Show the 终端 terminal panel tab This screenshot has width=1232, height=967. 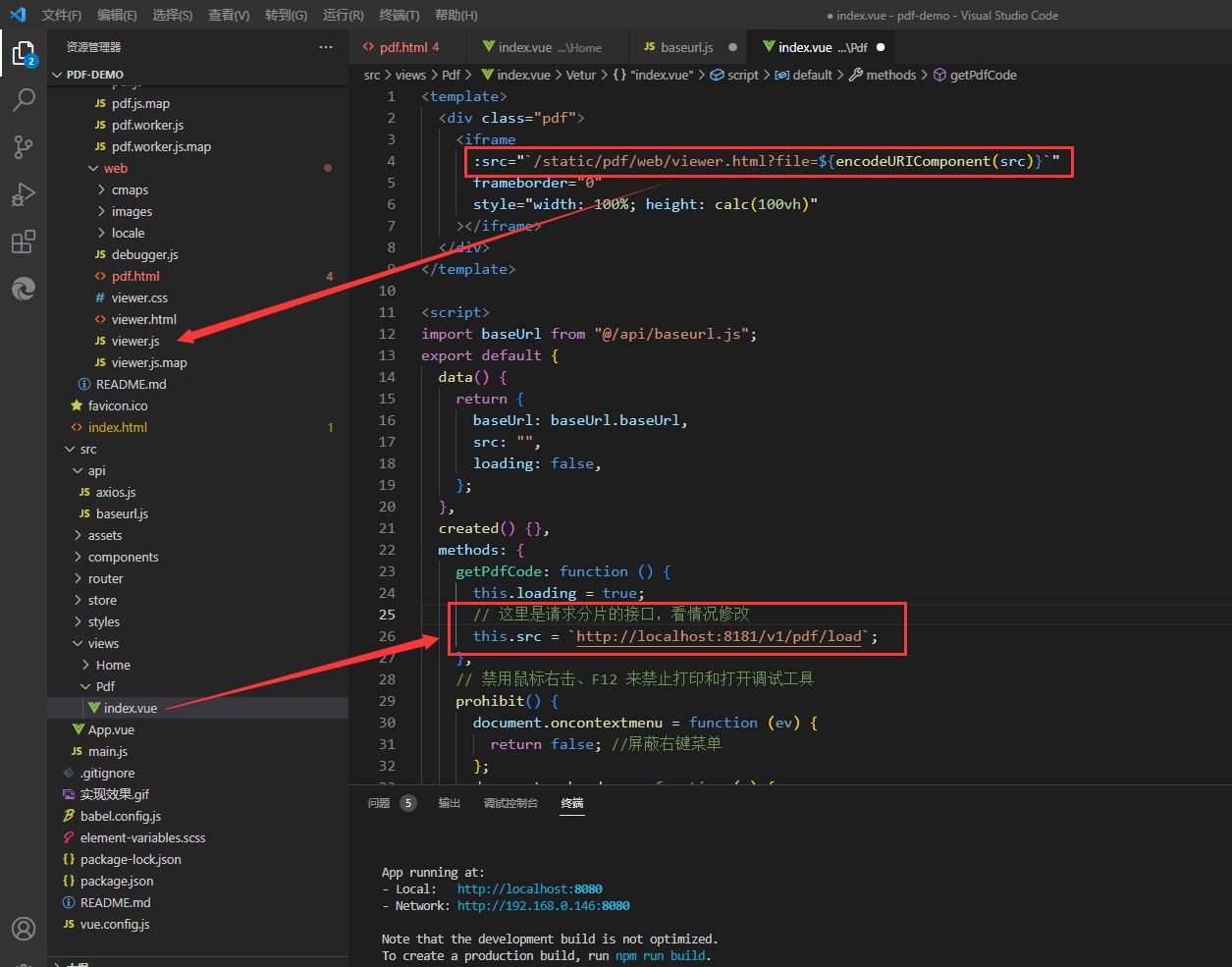pos(571,803)
